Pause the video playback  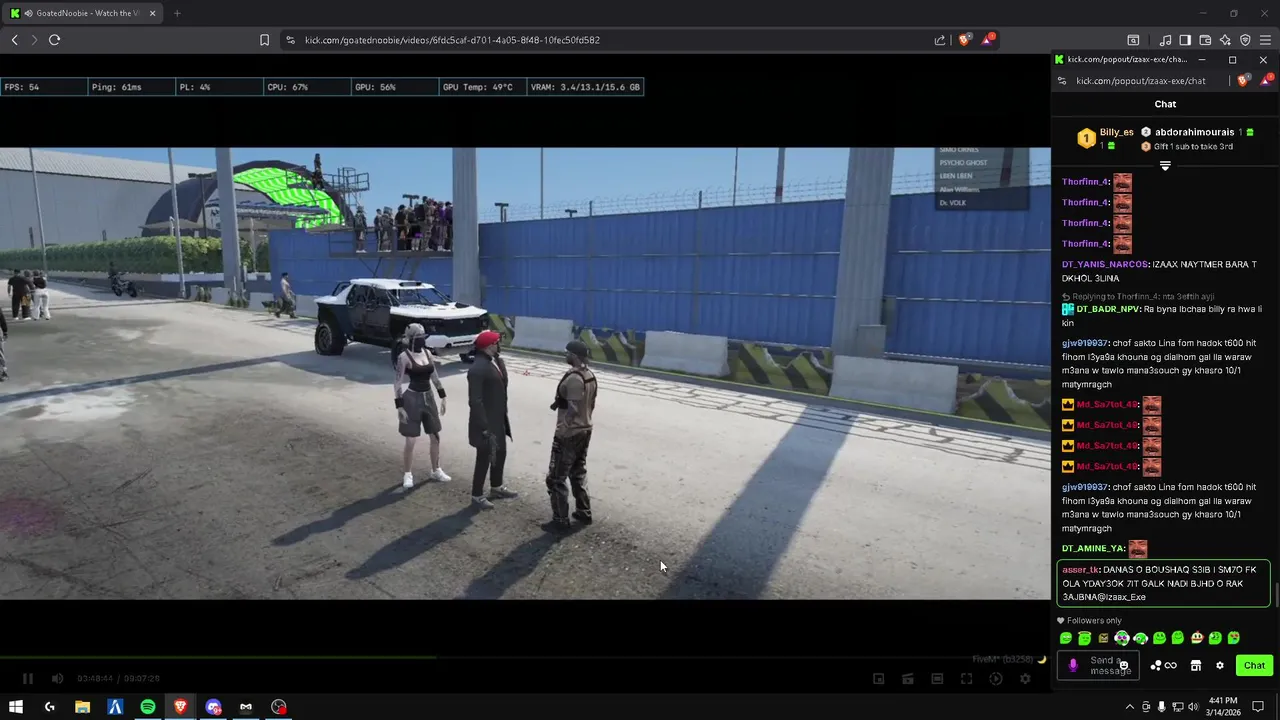coord(28,678)
